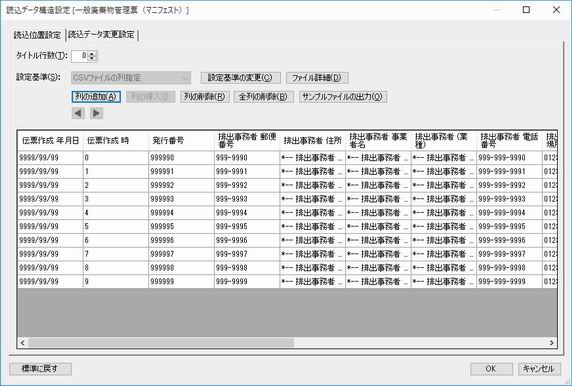This screenshot has height=386, width=572.
Task: Confirm with OK button
Action: 491,368
